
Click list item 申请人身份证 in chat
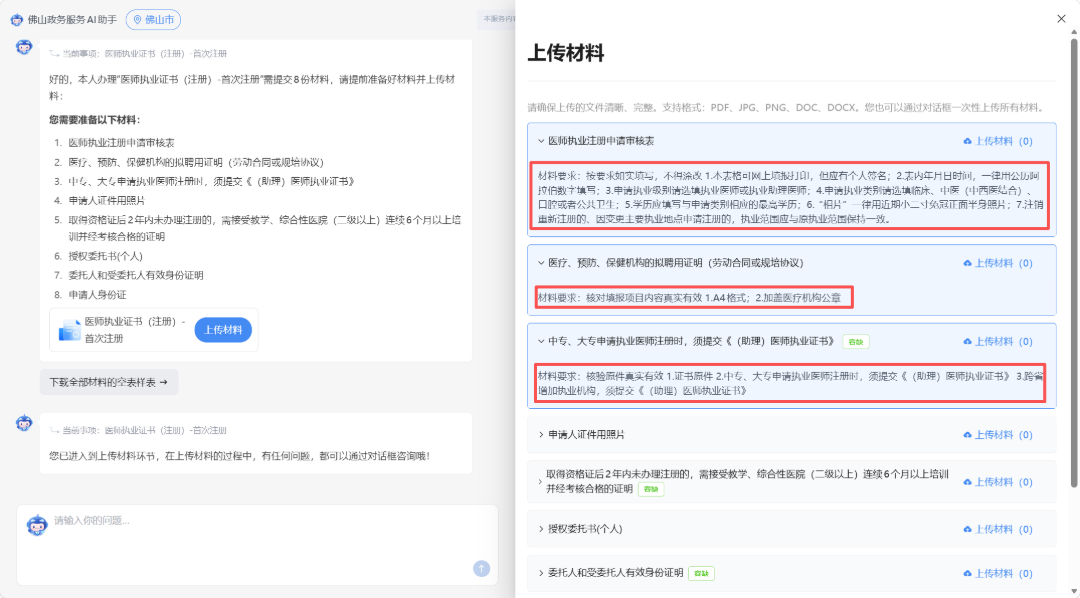coord(97,294)
